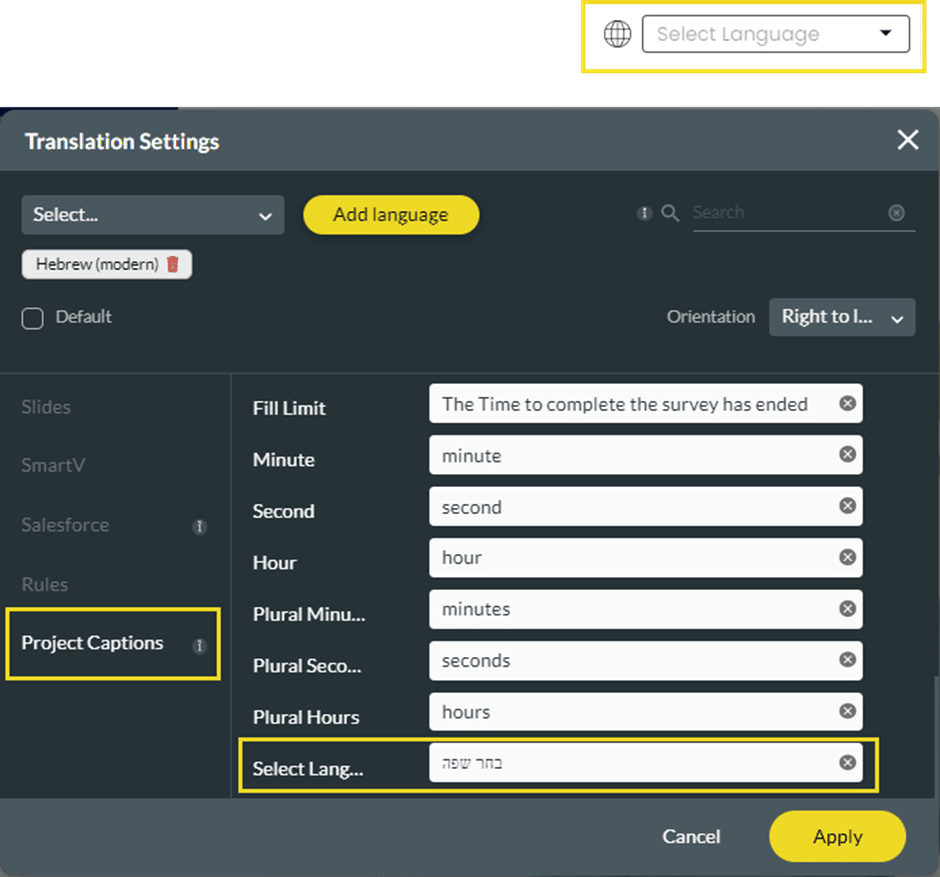This screenshot has width=940, height=877.
Task: Clear the Plural Hours caption field
Action: click(847, 712)
